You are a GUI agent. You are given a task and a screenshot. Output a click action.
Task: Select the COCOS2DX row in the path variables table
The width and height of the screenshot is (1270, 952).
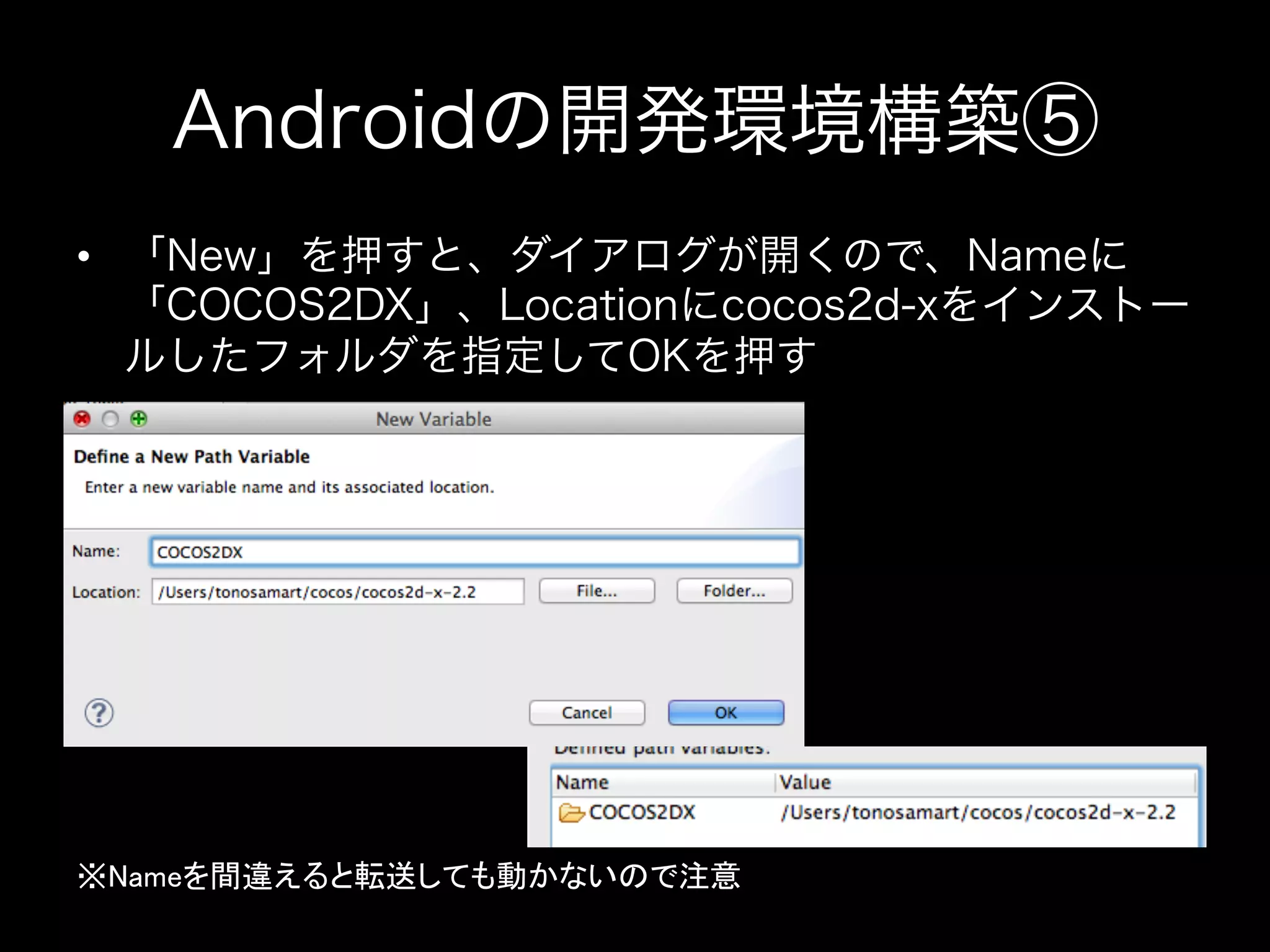coord(874,813)
